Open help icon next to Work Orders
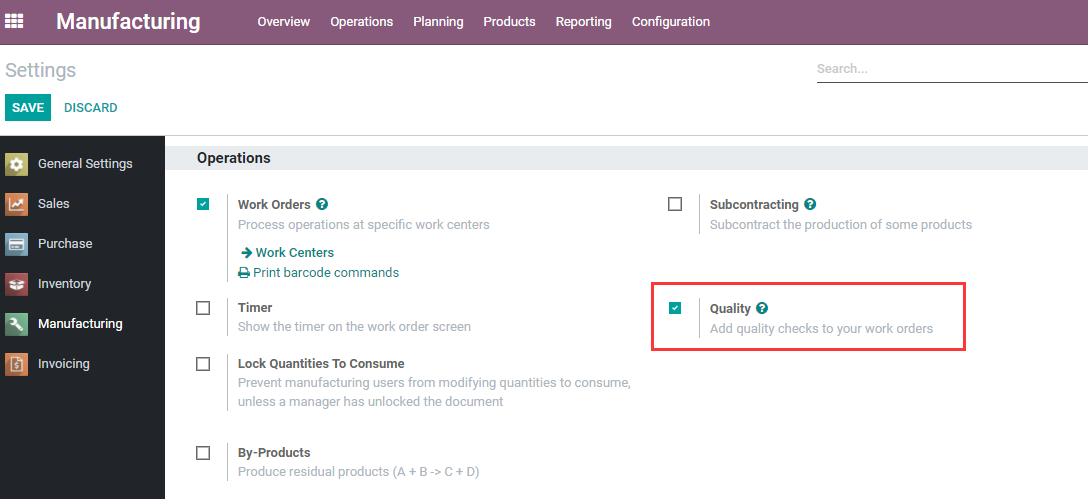Viewport: 1088px width, 499px height. coord(322,204)
